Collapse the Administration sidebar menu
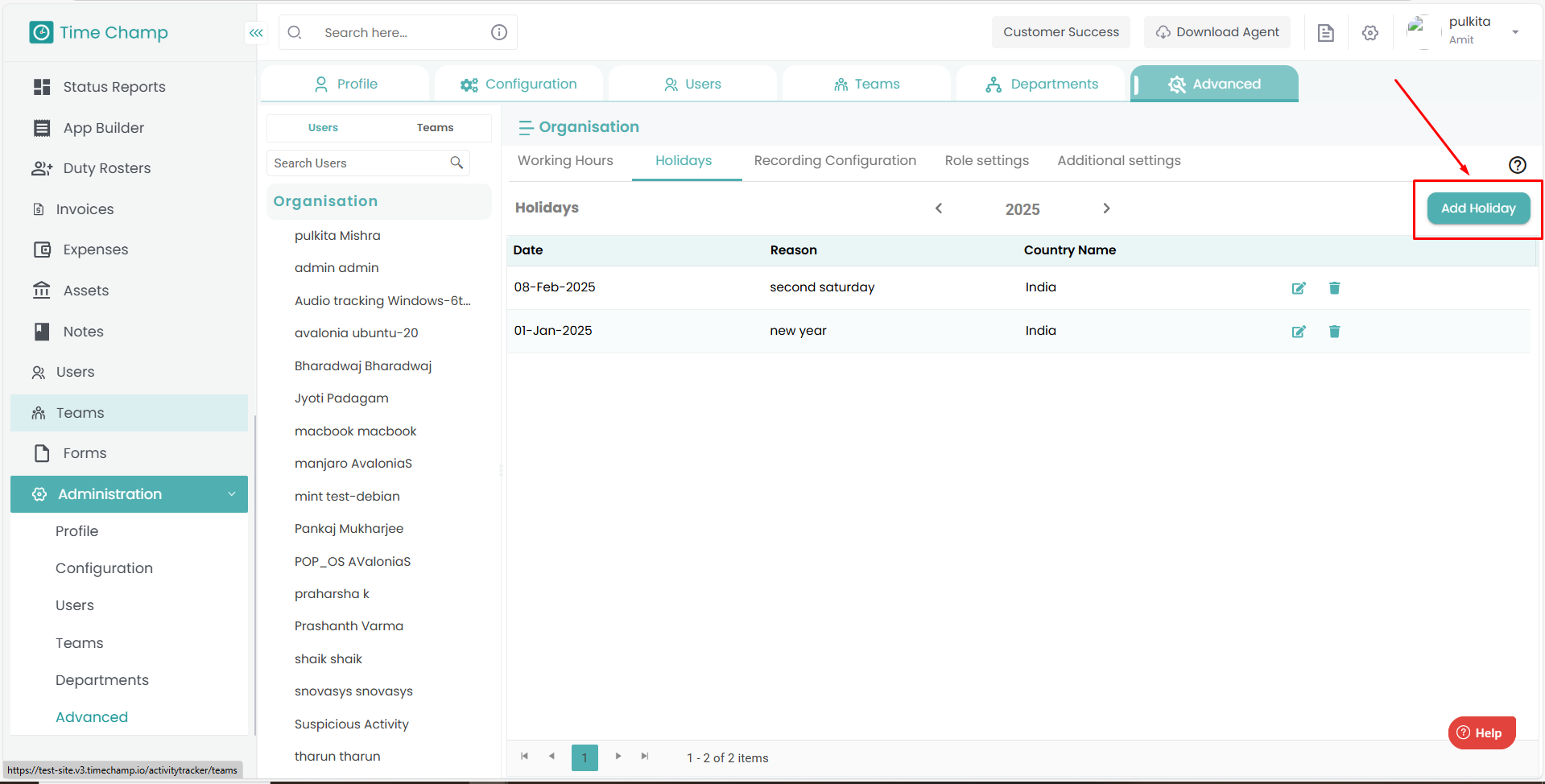The width and height of the screenshot is (1545, 784). point(232,494)
